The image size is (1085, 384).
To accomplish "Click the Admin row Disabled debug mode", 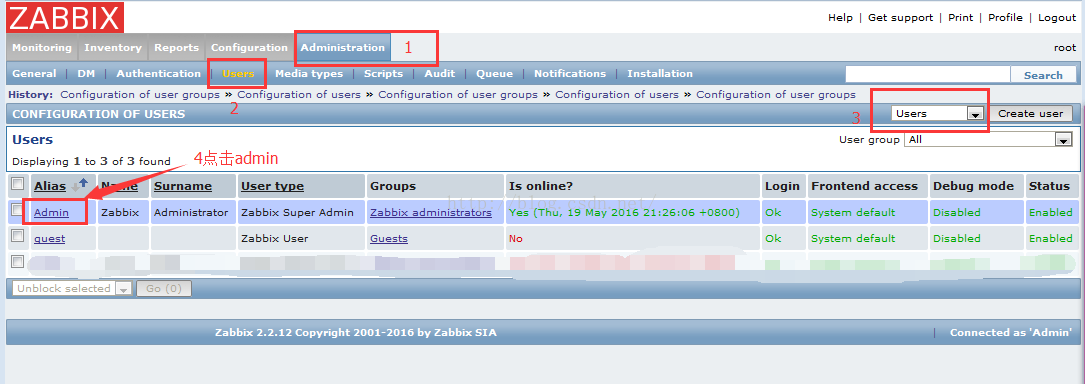I will (956, 212).
